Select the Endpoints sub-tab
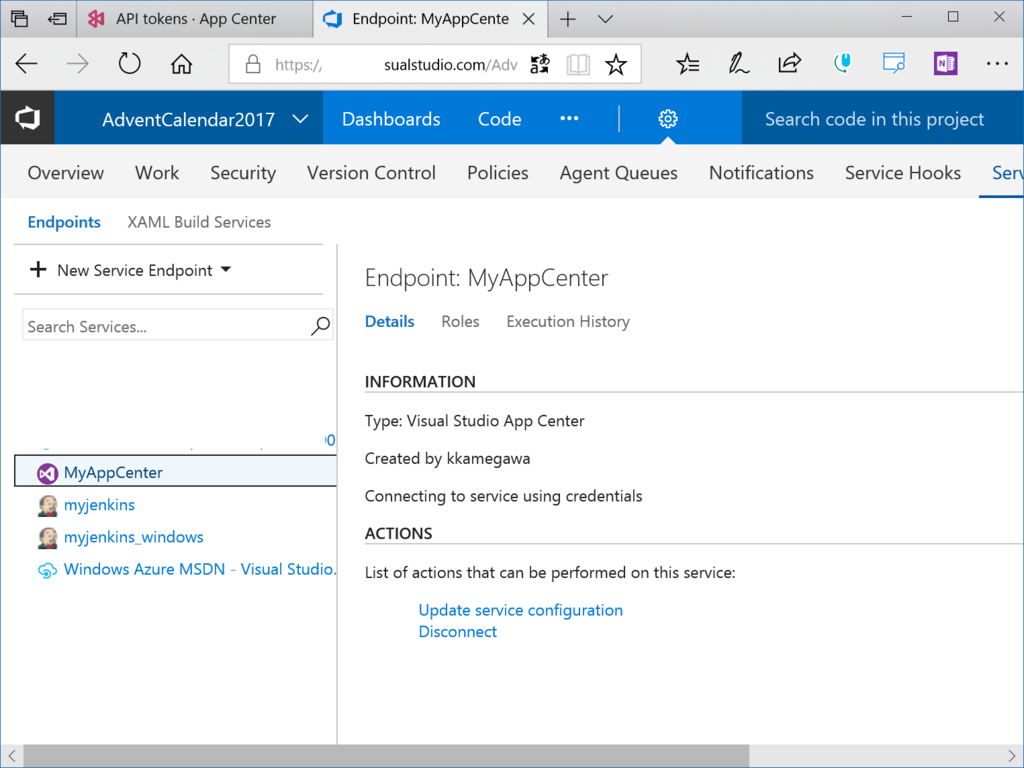The height and width of the screenshot is (768, 1024). (x=64, y=222)
